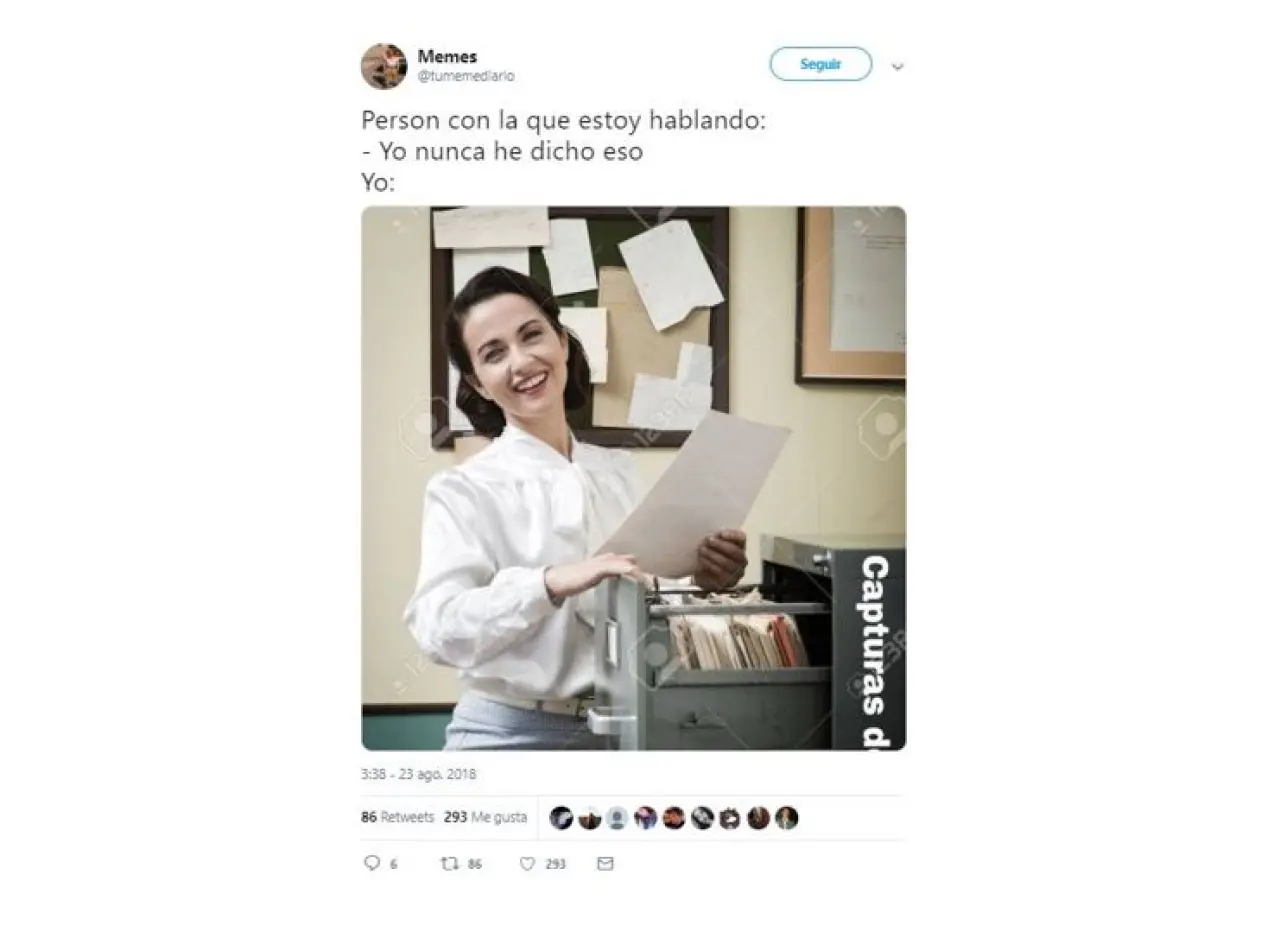Open the @tumemediario handle link
1280x926 pixels.
466,76
